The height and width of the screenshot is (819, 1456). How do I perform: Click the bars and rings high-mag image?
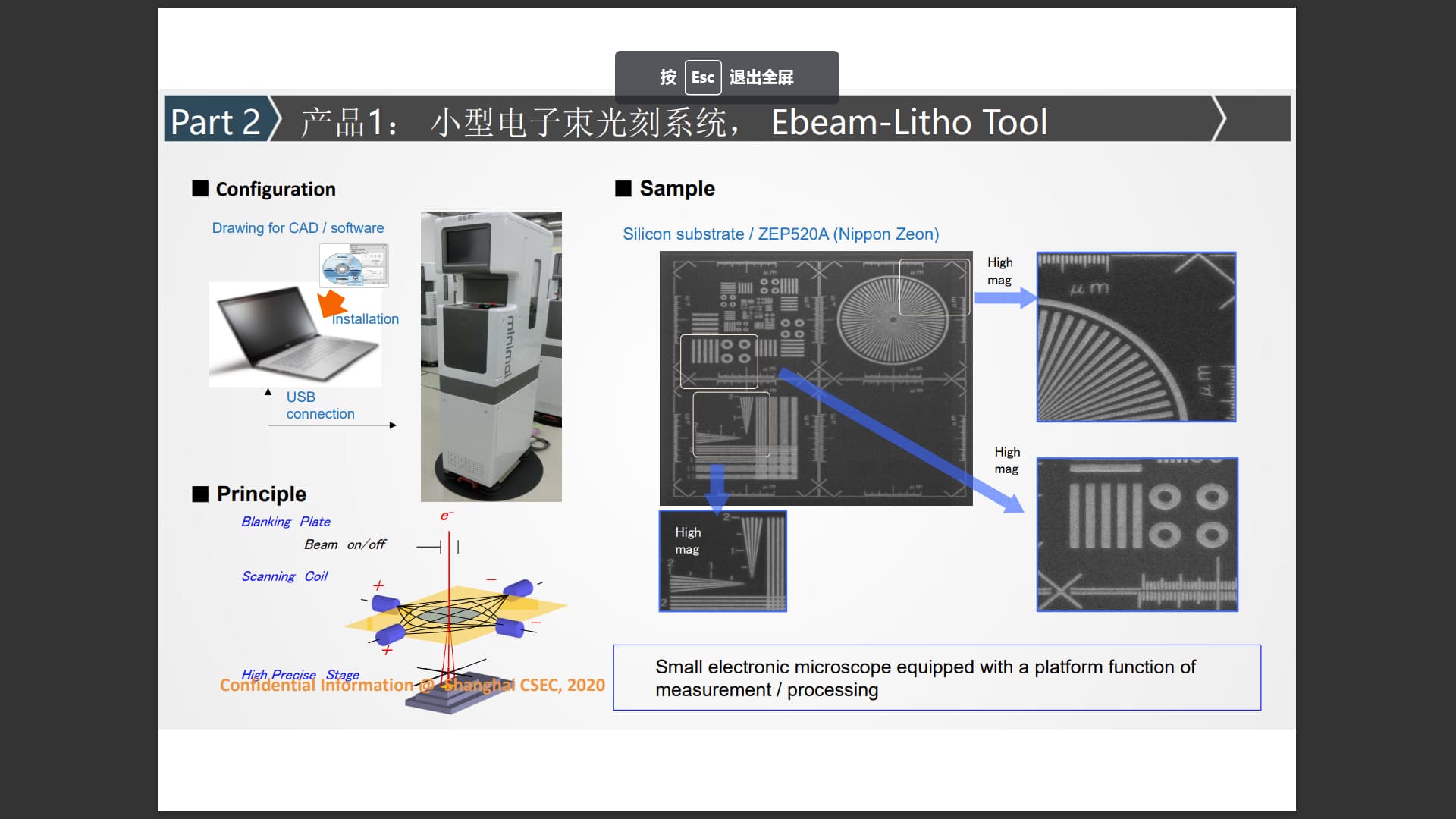[x=1137, y=534]
